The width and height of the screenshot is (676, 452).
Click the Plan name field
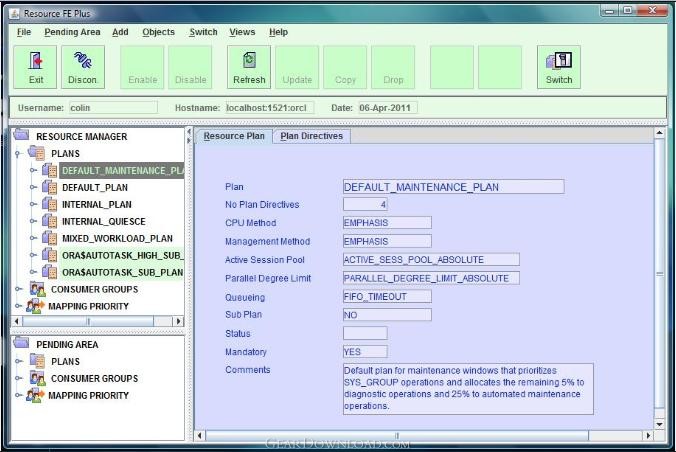[454, 187]
